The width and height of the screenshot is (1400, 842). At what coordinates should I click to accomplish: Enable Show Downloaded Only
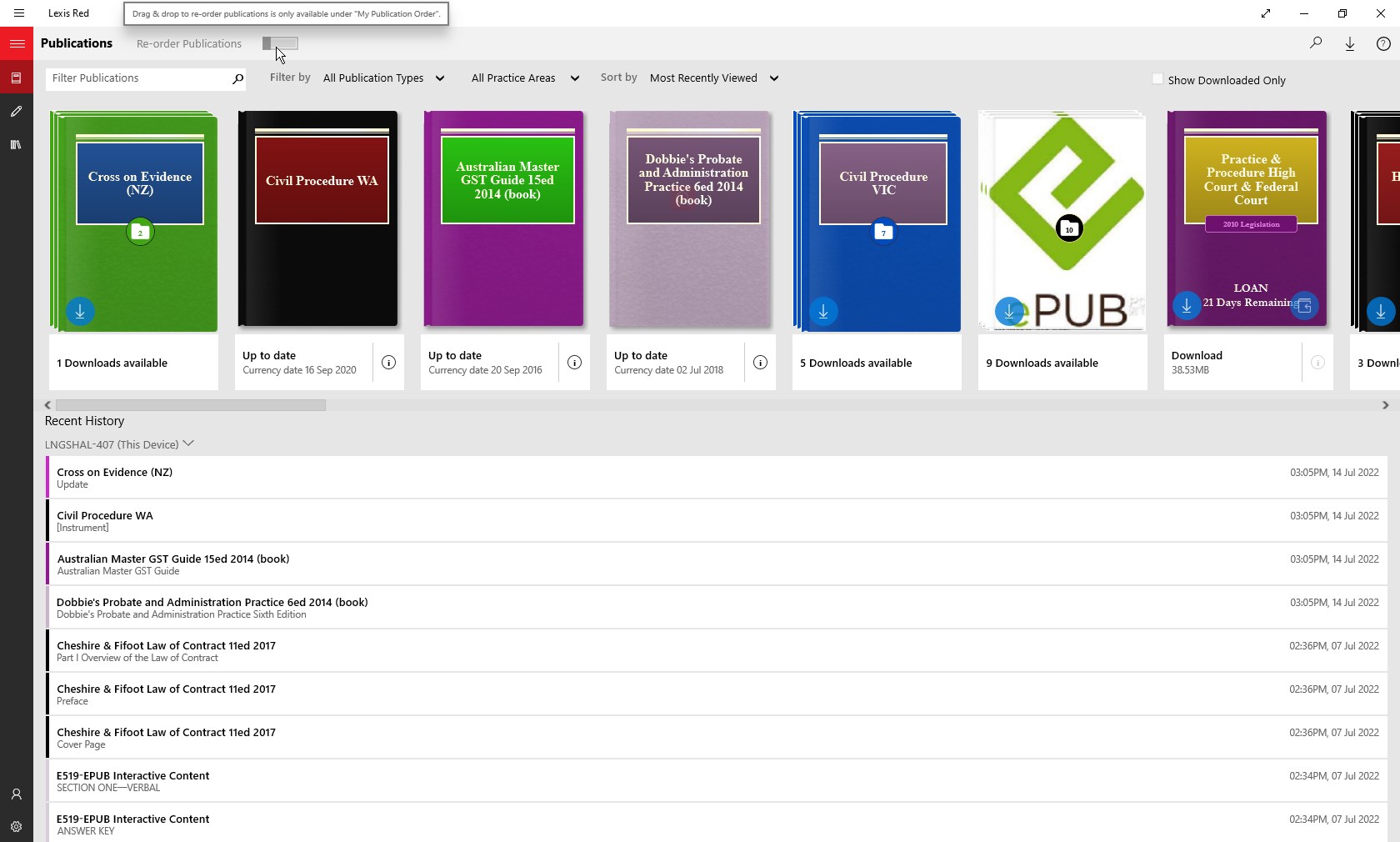coord(1157,78)
